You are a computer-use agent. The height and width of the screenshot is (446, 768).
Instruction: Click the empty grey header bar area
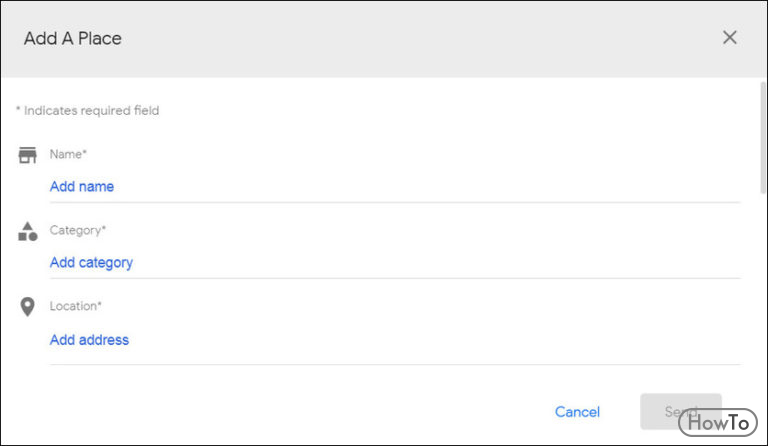[421, 38]
